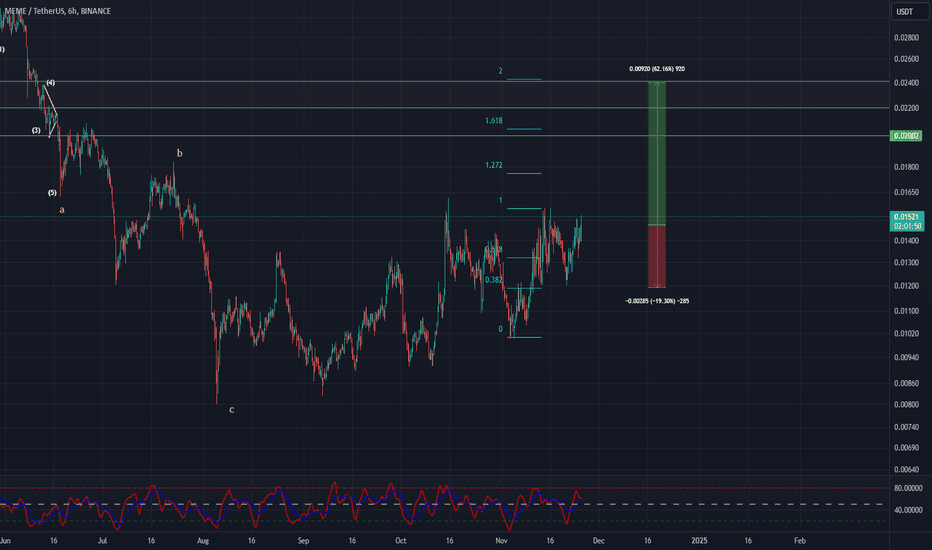The width and height of the screenshot is (932, 550).
Task: Select the green 0.02002 price line label
Action: 906,136
